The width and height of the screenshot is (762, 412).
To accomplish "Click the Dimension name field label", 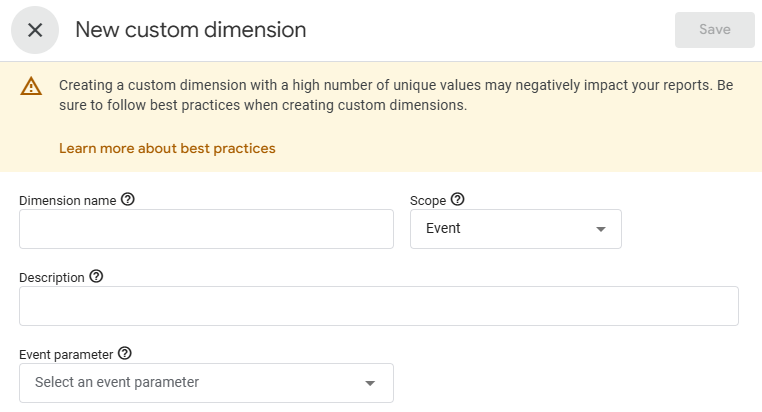I will [68, 201].
